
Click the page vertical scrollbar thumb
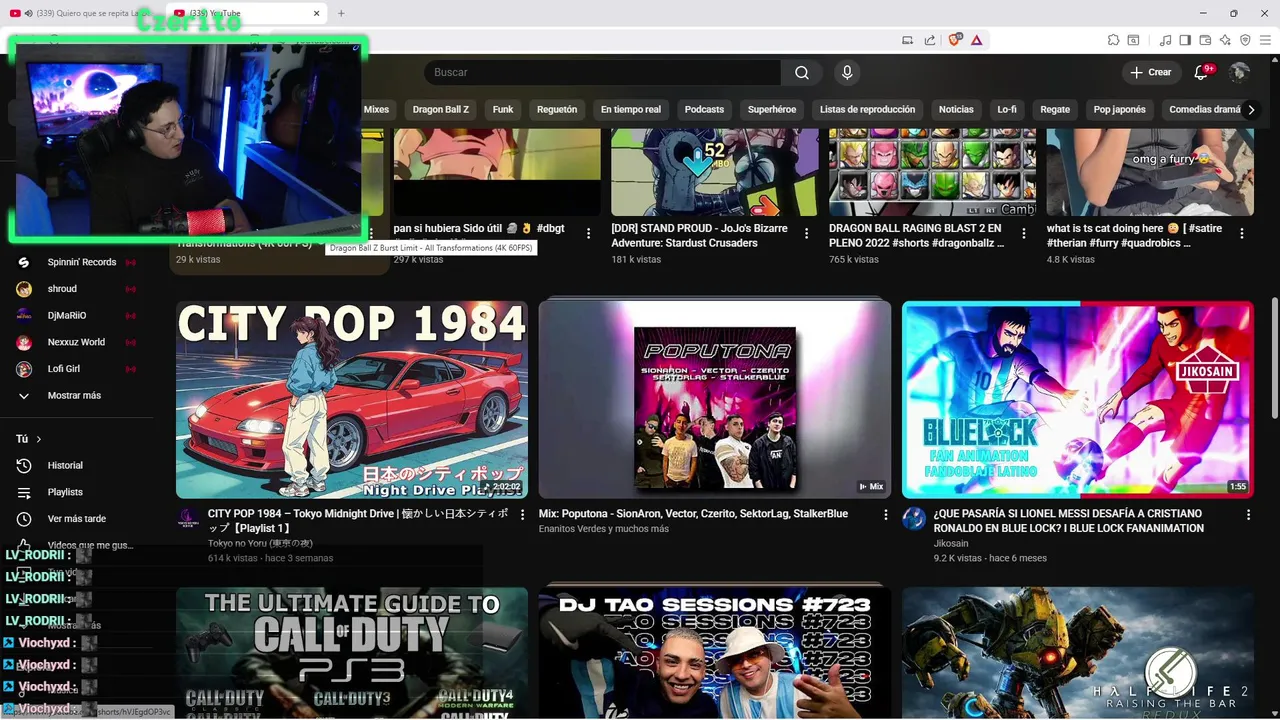click(x=1274, y=358)
